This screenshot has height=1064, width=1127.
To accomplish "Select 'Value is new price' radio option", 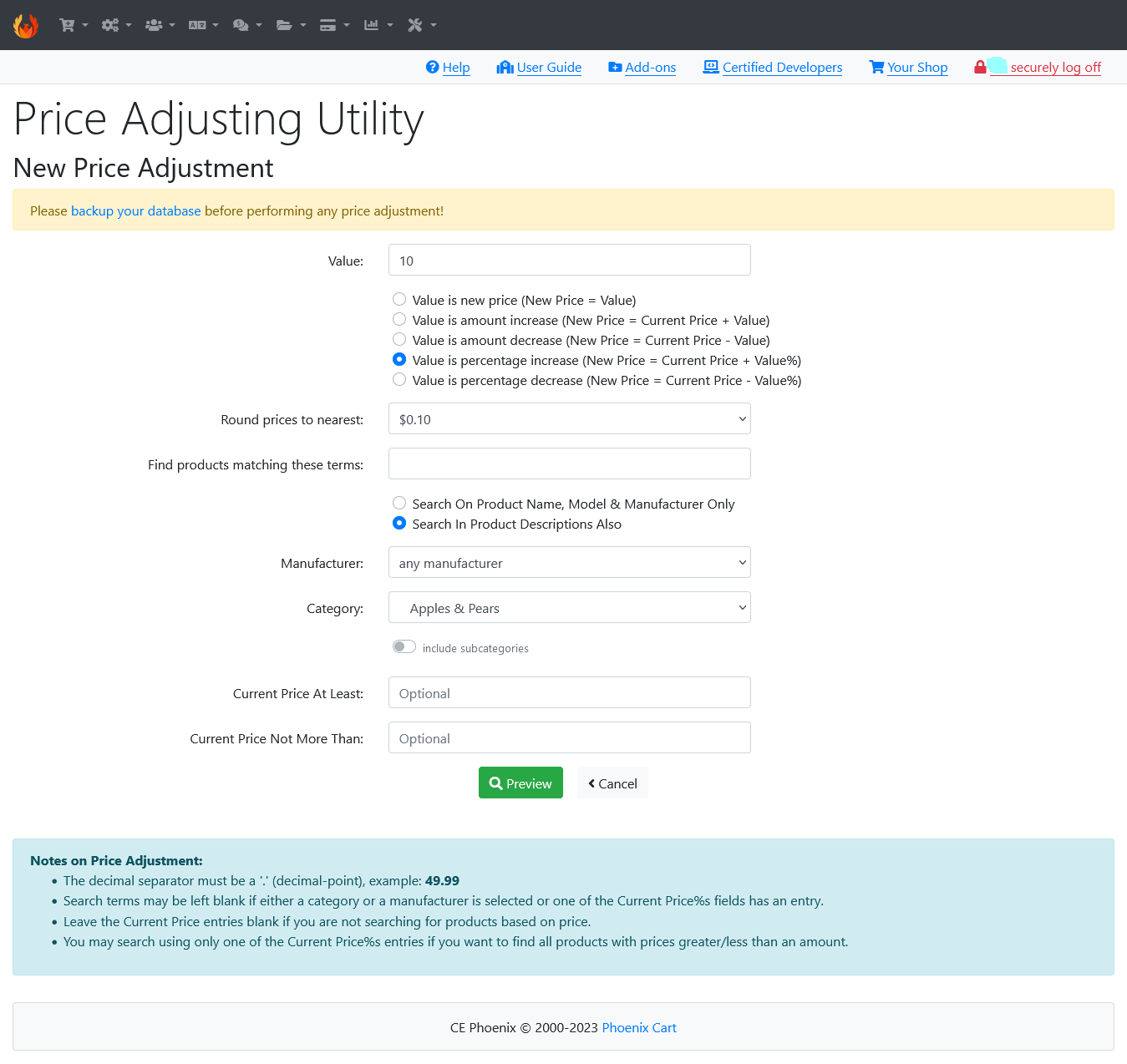I will coord(399,299).
